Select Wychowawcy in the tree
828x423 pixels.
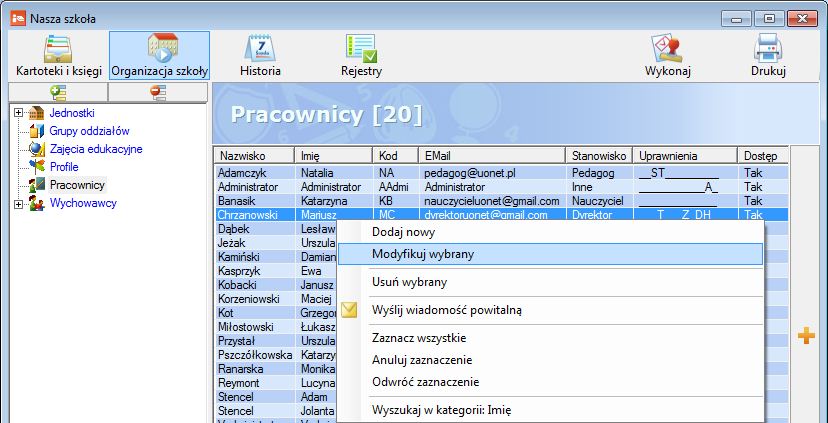coord(83,203)
